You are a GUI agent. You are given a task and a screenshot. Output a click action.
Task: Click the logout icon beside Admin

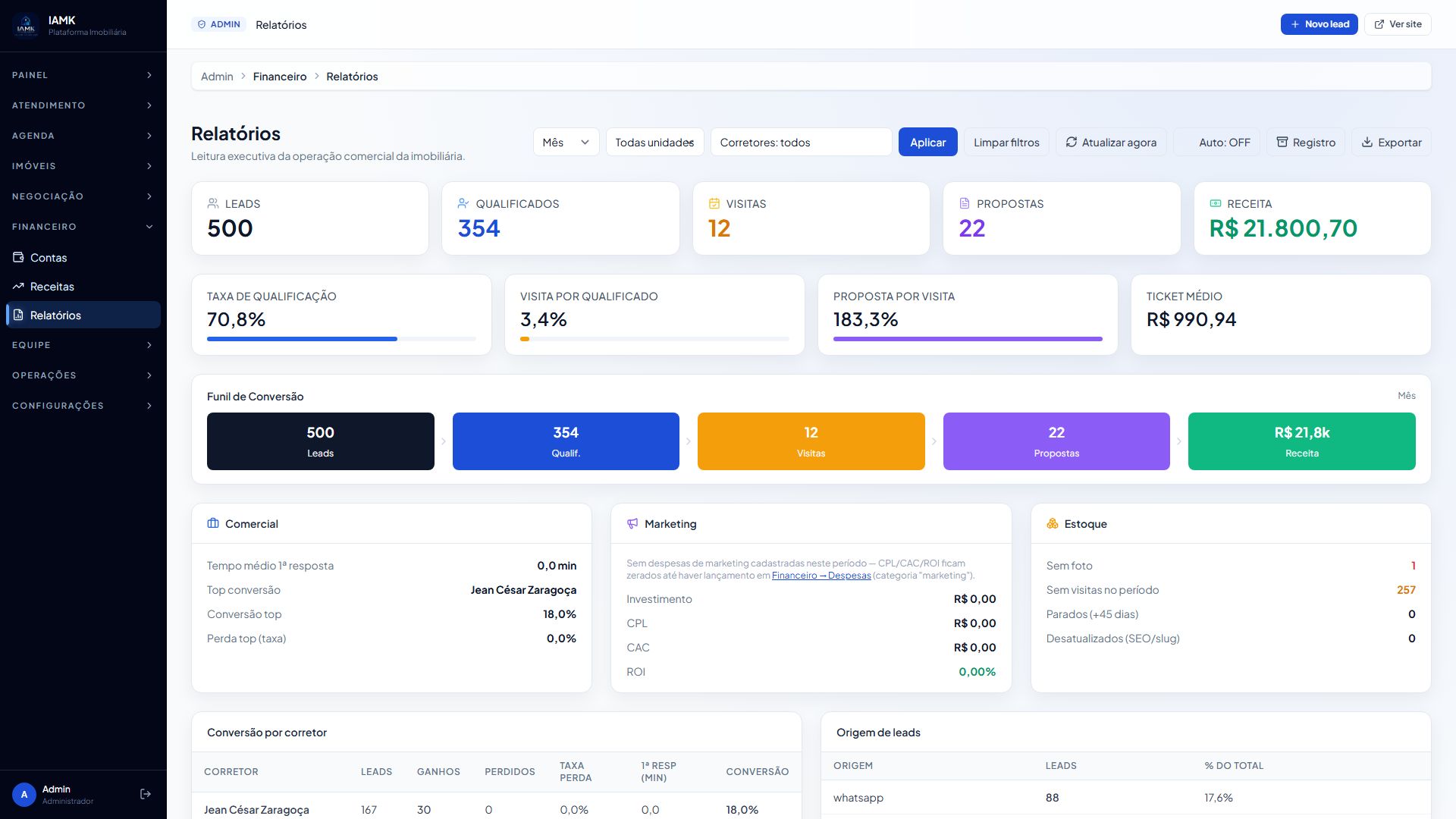pos(146,794)
